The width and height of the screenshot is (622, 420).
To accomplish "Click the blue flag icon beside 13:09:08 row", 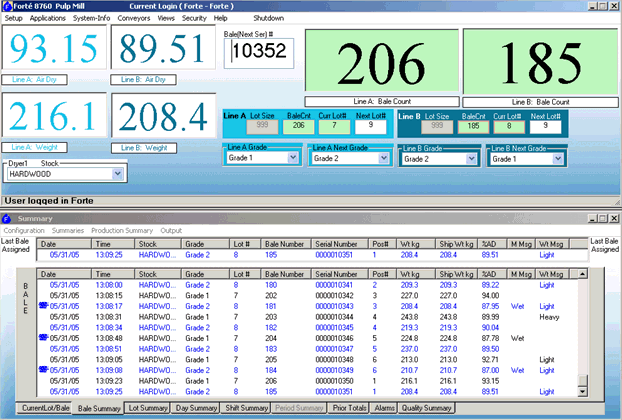I will pyautogui.click(x=43, y=370).
